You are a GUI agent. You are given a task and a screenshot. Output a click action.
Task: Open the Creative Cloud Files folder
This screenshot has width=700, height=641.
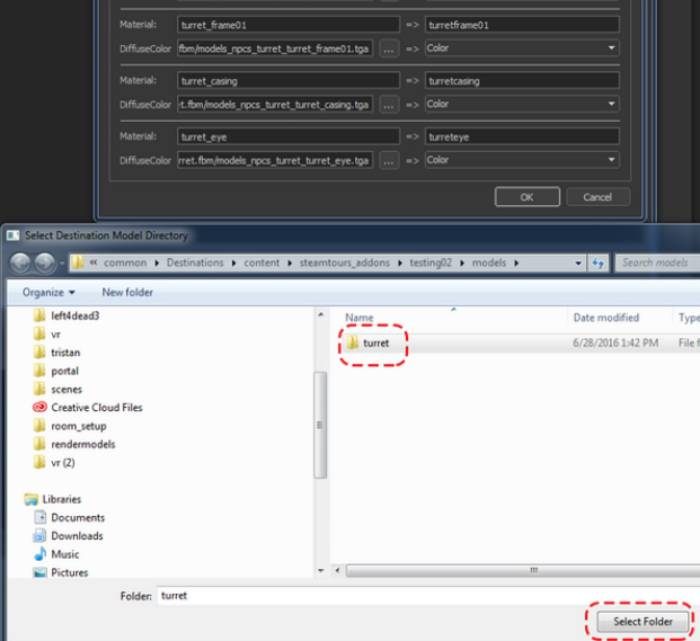coord(96,408)
